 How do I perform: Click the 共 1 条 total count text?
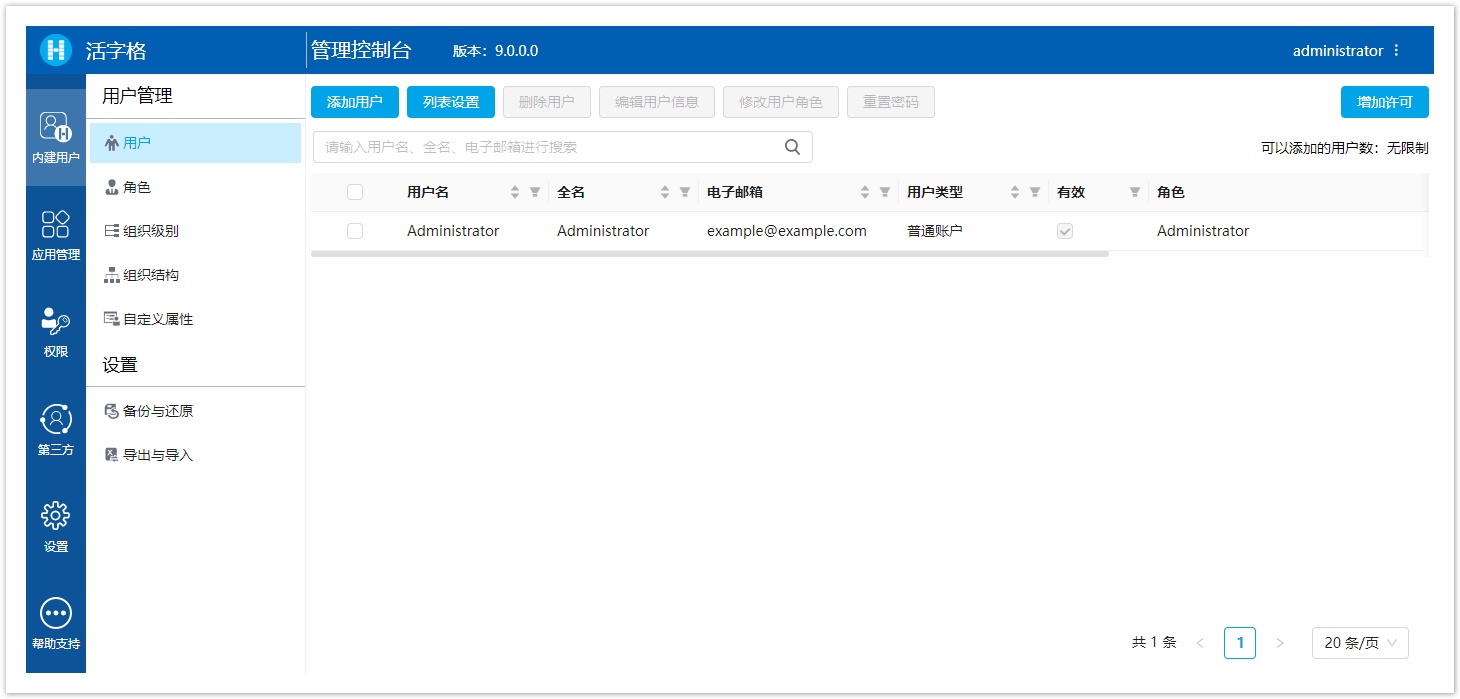[x=1154, y=643]
